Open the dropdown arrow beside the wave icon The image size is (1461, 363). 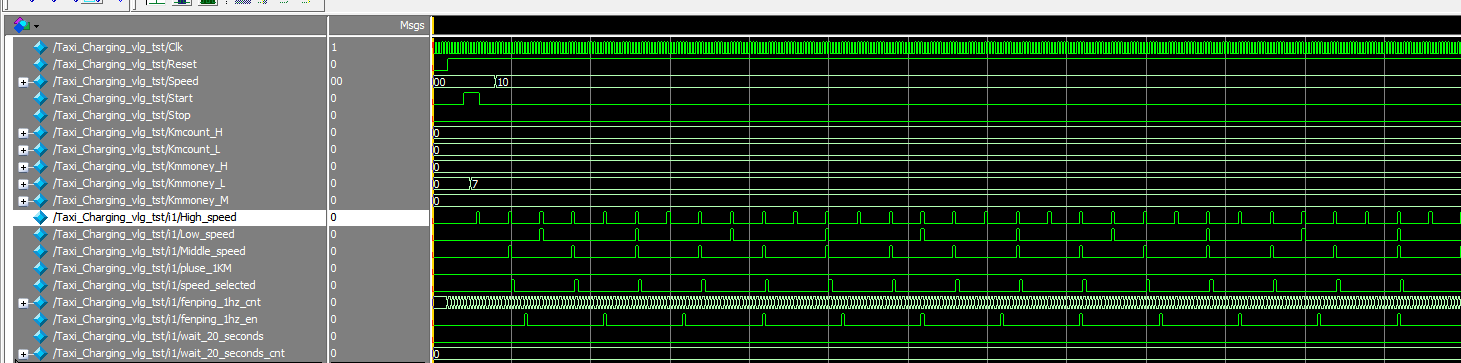(37, 26)
